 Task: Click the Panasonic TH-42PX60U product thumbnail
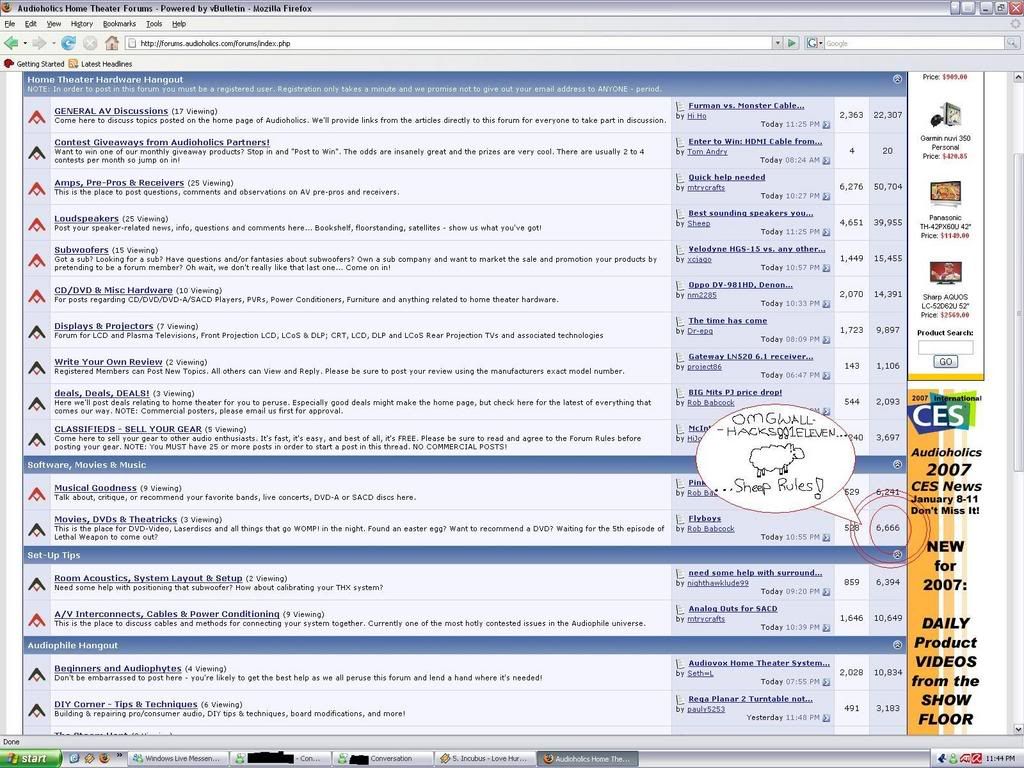click(945, 195)
